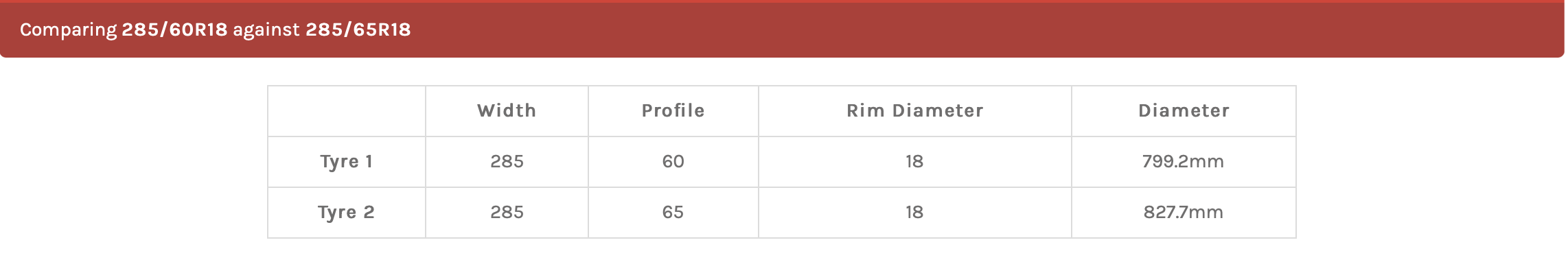Click the red comparison header banner
This screenshot has width=1568, height=262.
pyautogui.click(x=782, y=29)
